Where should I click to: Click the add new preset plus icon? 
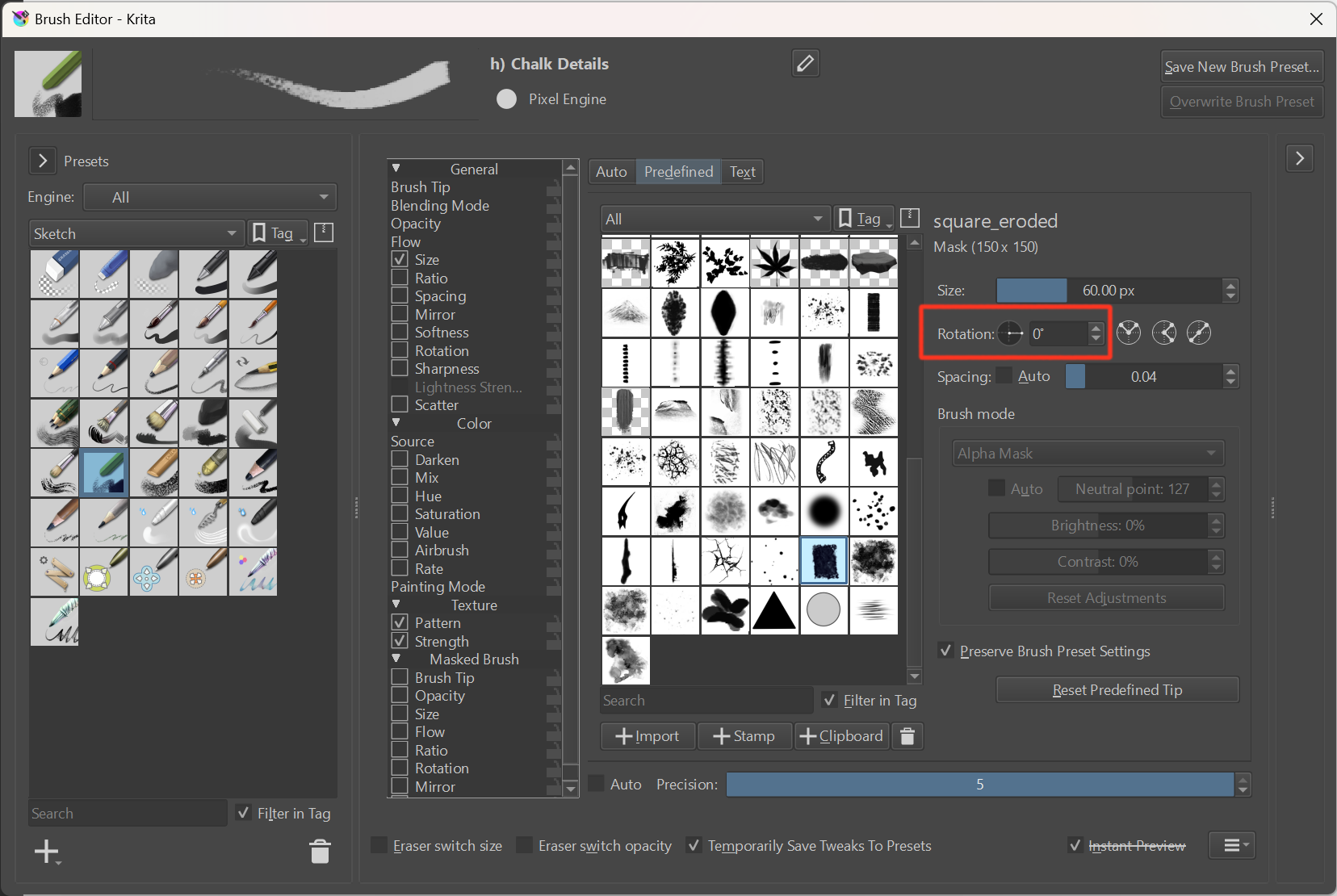pos(47,852)
